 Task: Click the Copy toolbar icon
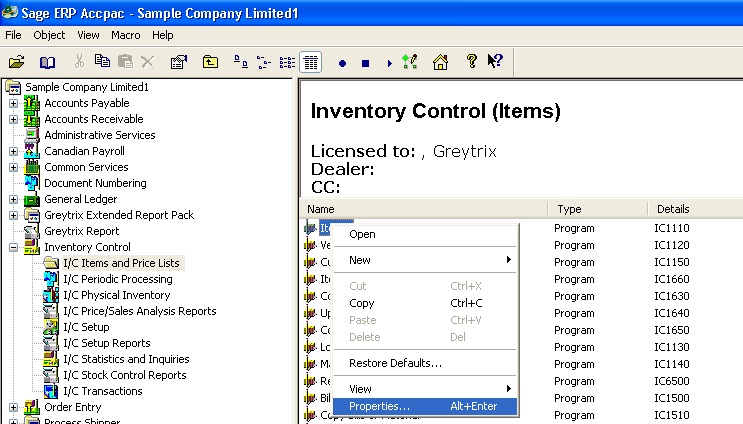(102, 61)
